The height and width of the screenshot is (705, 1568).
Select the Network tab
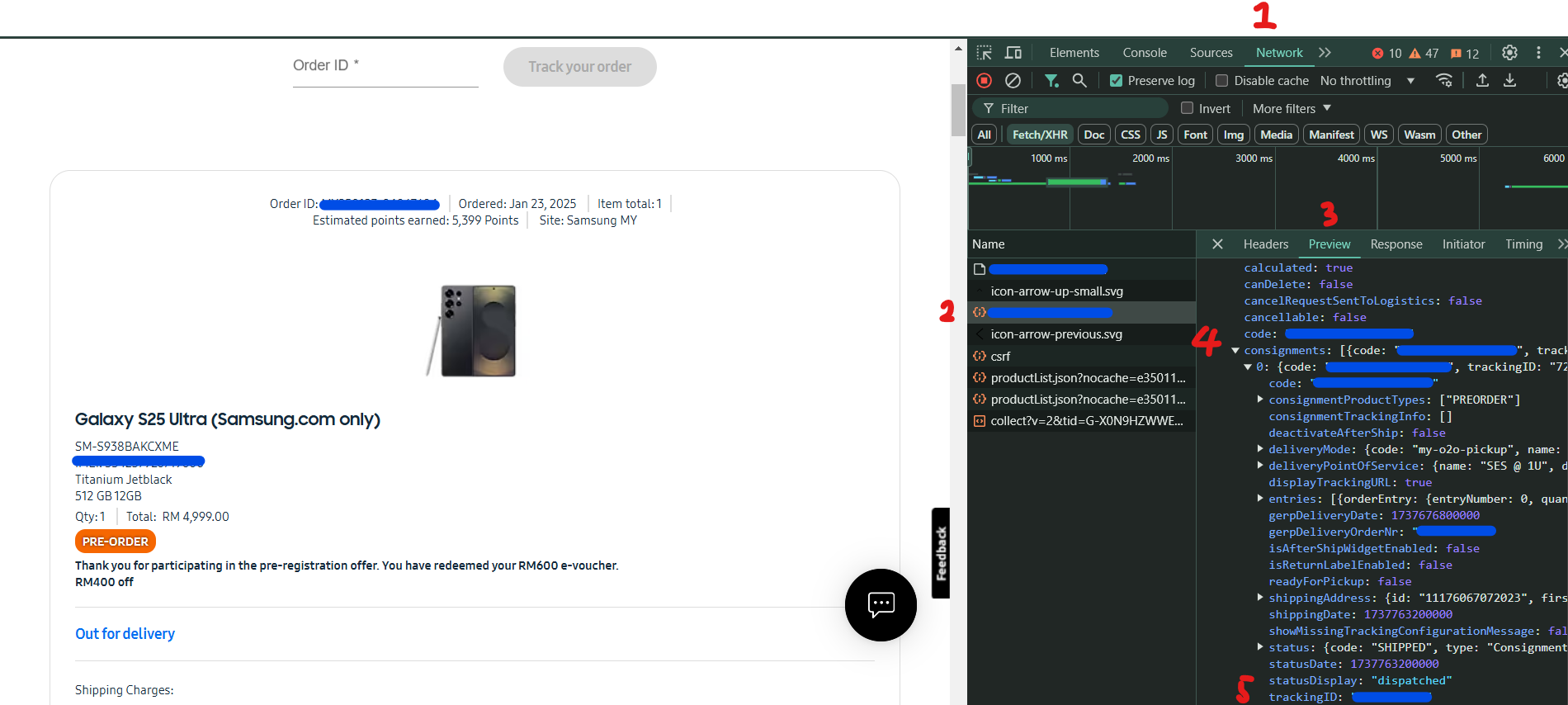pos(1279,53)
